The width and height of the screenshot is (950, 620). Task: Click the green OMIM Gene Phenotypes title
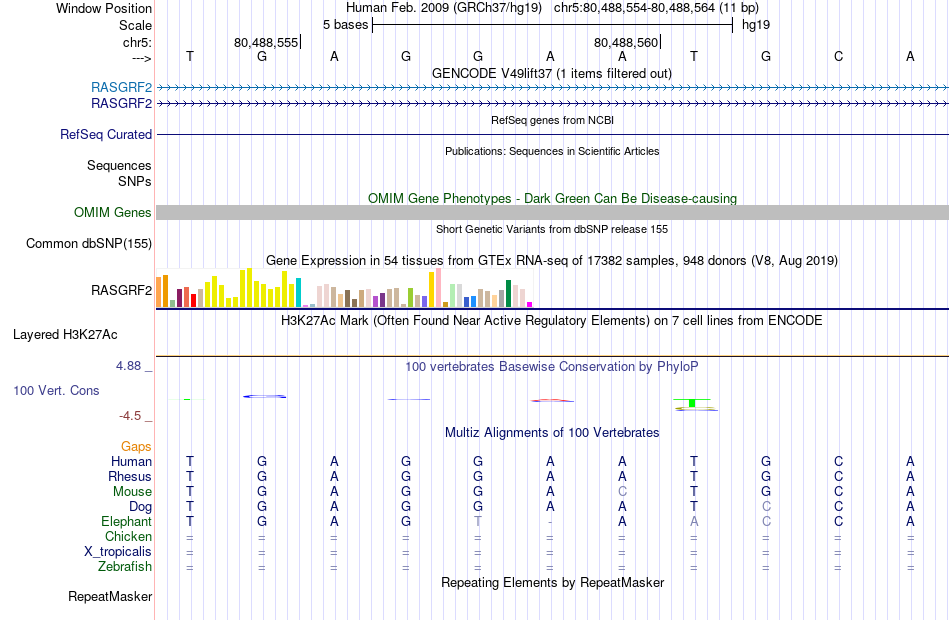tap(552, 198)
